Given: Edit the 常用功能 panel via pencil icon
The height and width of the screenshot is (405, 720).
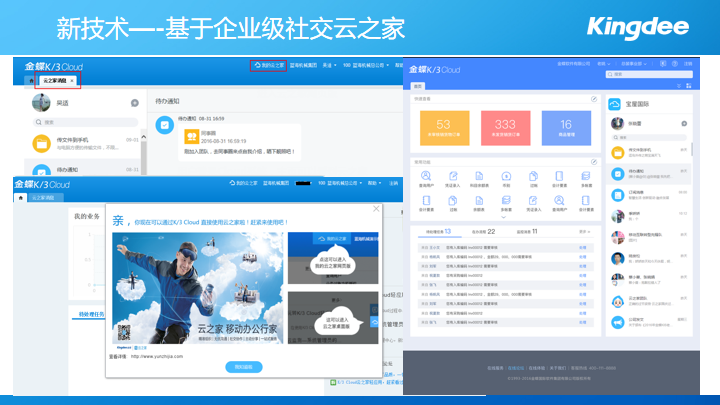Looking at the screenshot, I should click(x=594, y=162).
